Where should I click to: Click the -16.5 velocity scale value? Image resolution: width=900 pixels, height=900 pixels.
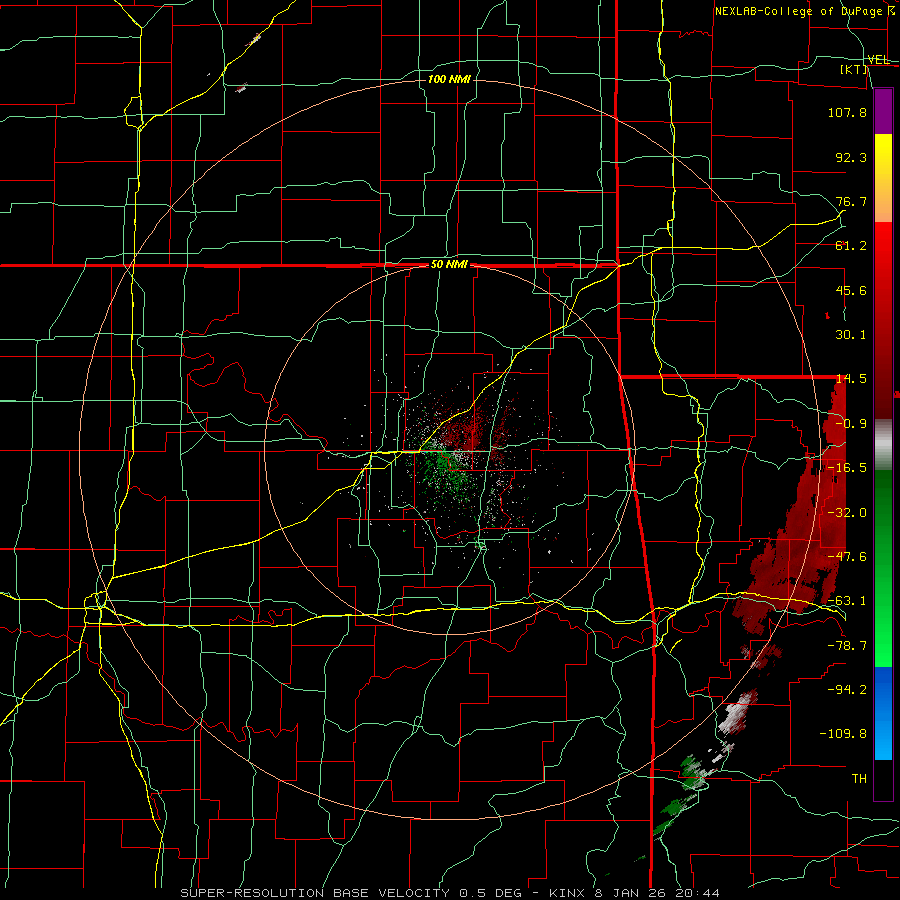(x=847, y=468)
